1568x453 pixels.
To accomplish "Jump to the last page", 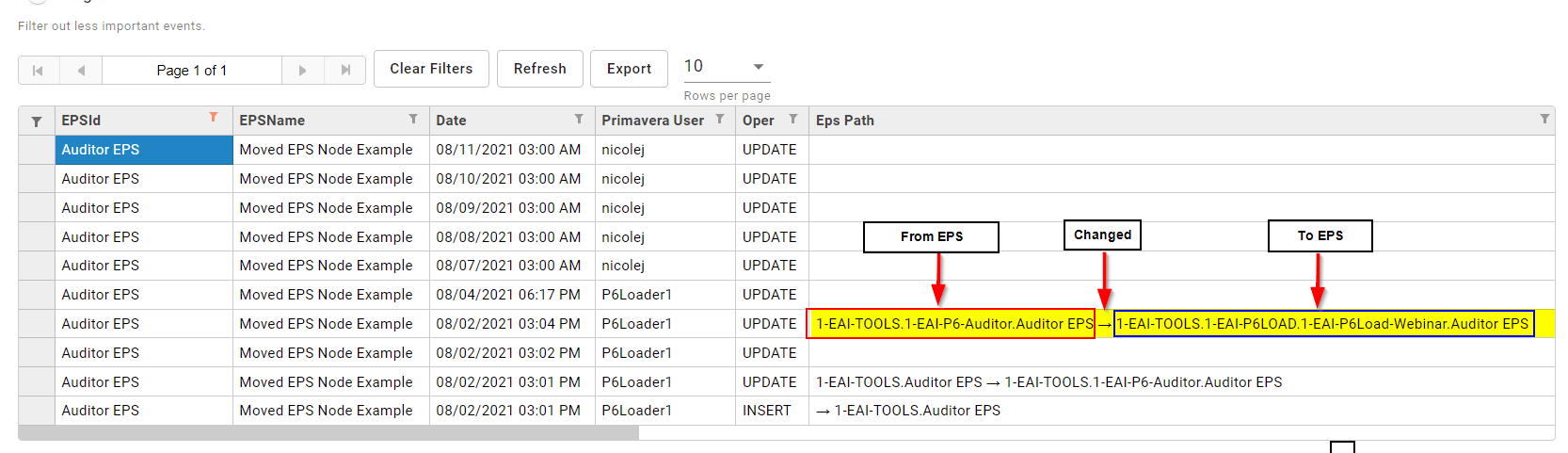I will point(345,71).
